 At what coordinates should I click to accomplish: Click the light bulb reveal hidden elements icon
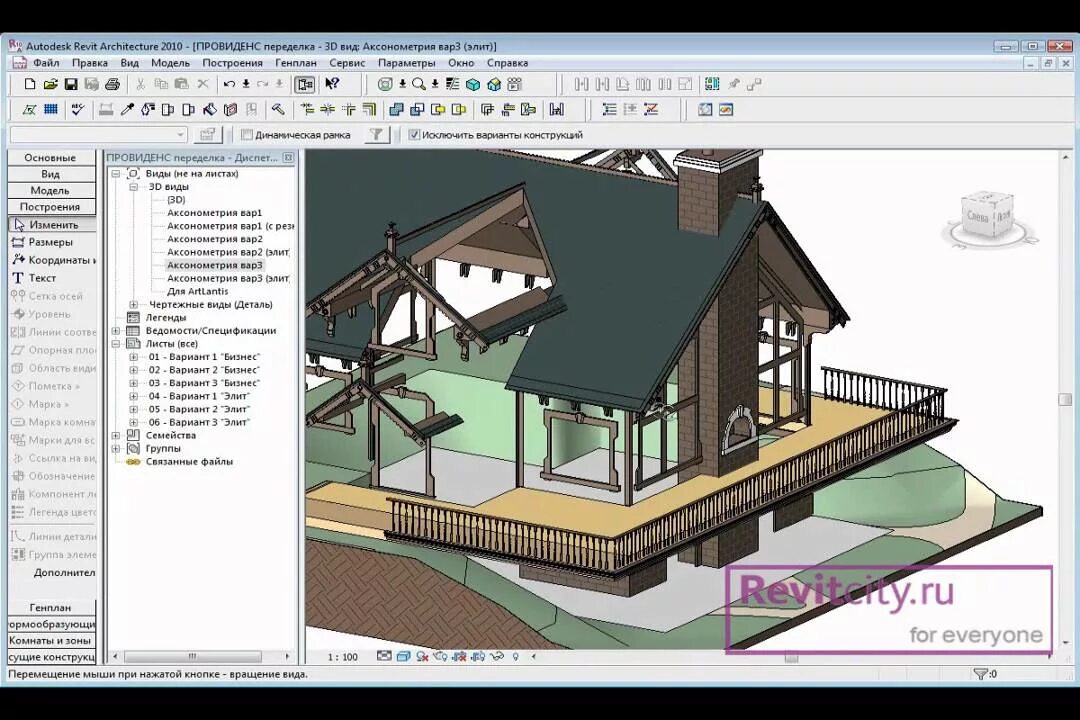coord(515,657)
